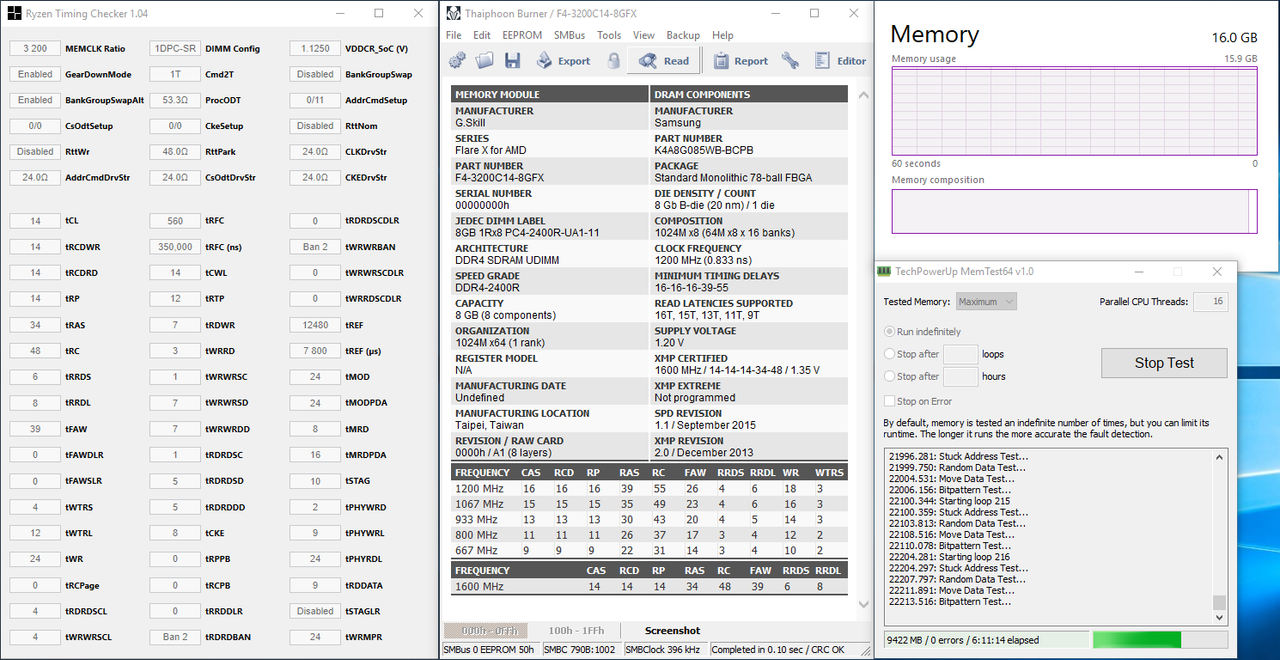Open the View menu
The height and width of the screenshot is (660, 1280).
(x=644, y=35)
